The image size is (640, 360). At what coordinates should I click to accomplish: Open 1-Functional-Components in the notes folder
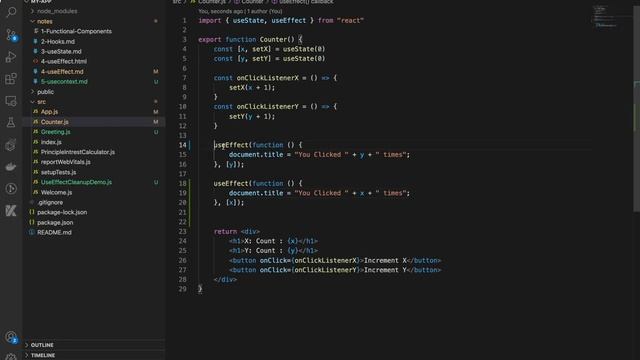click(76, 31)
